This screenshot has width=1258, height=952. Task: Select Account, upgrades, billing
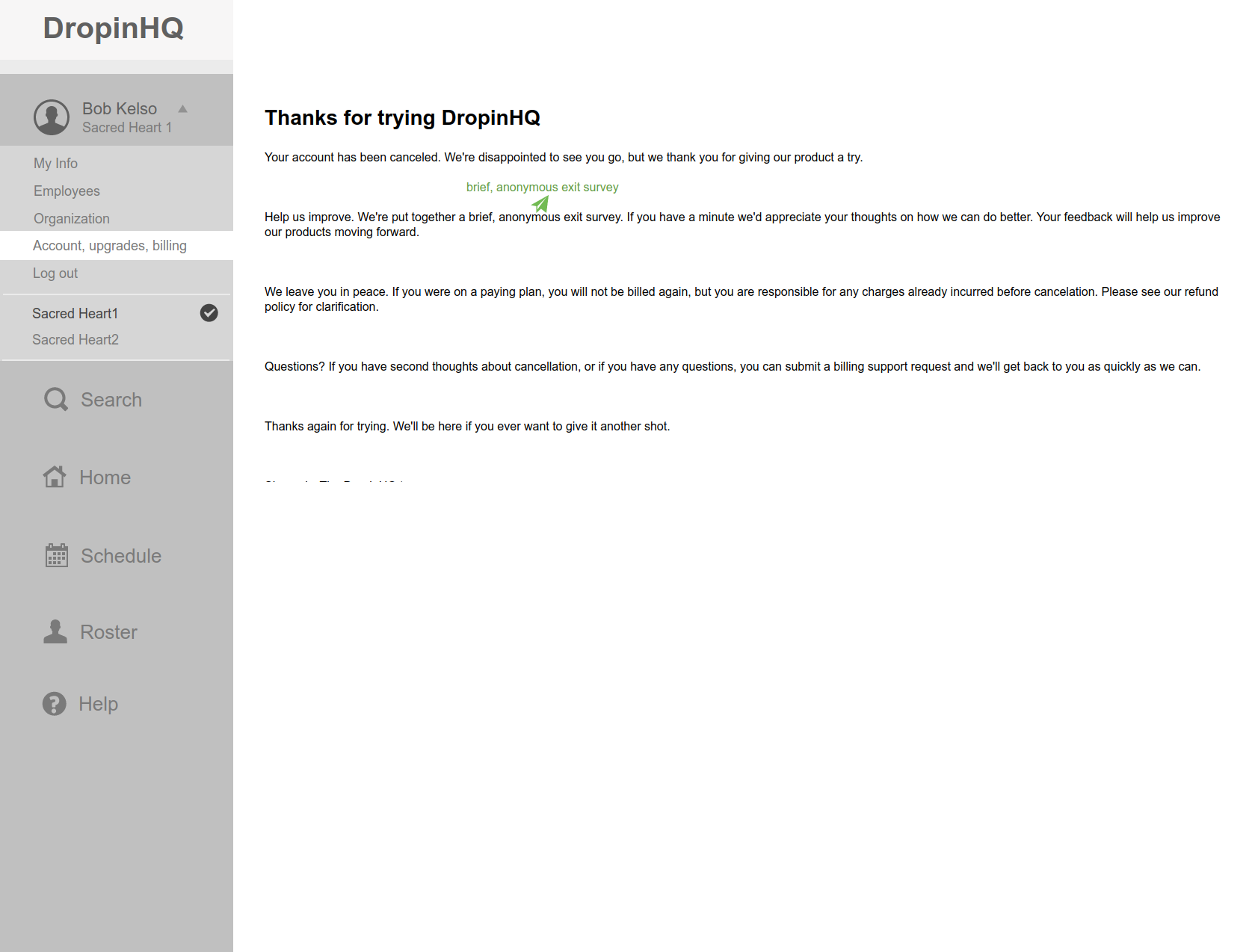pyautogui.click(x=117, y=246)
